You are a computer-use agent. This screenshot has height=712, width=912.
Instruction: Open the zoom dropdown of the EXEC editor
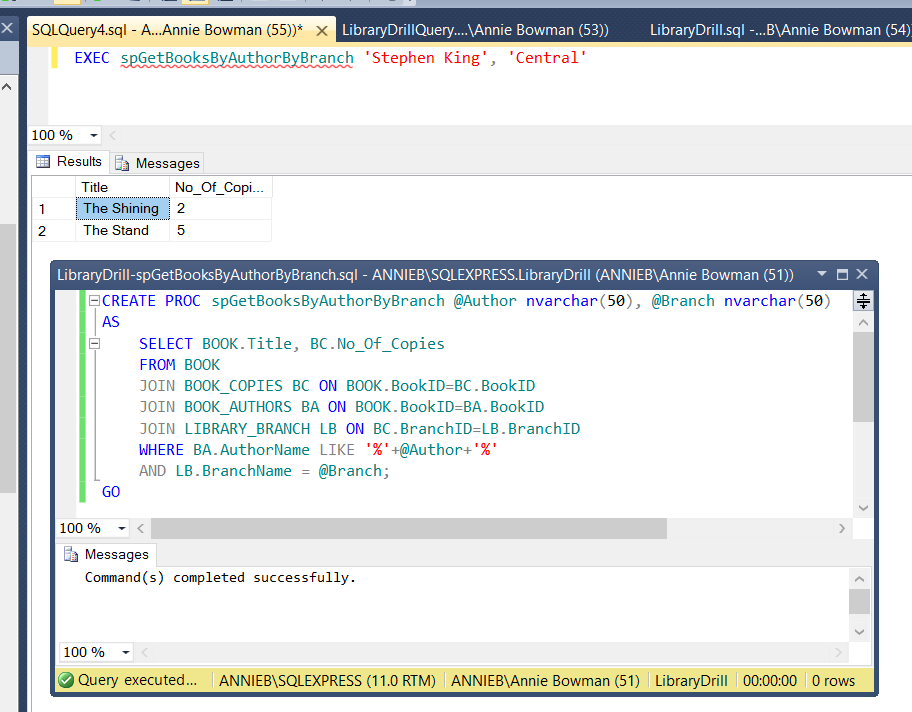[x=94, y=136]
